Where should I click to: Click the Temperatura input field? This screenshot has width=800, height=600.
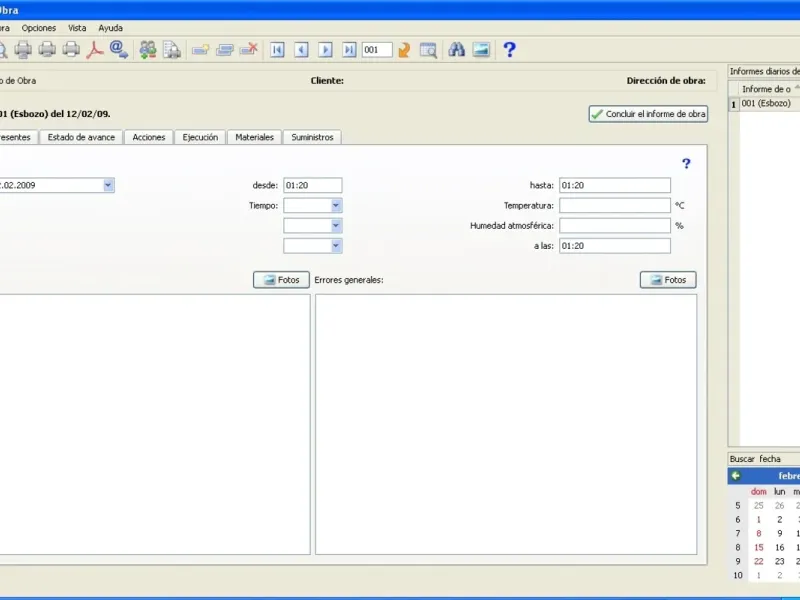tap(614, 205)
